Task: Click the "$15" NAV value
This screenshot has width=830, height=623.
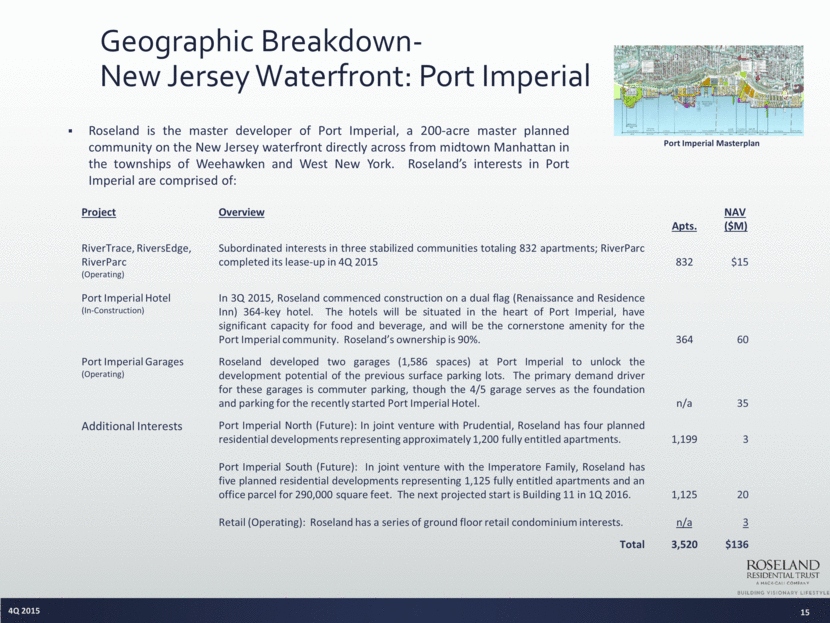Action: [739, 262]
